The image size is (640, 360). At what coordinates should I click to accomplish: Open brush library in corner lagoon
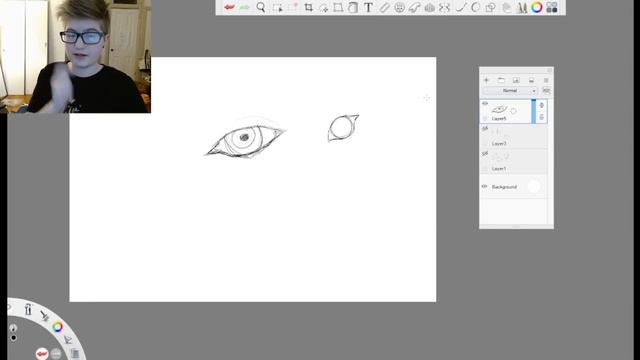click(x=28, y=309)
